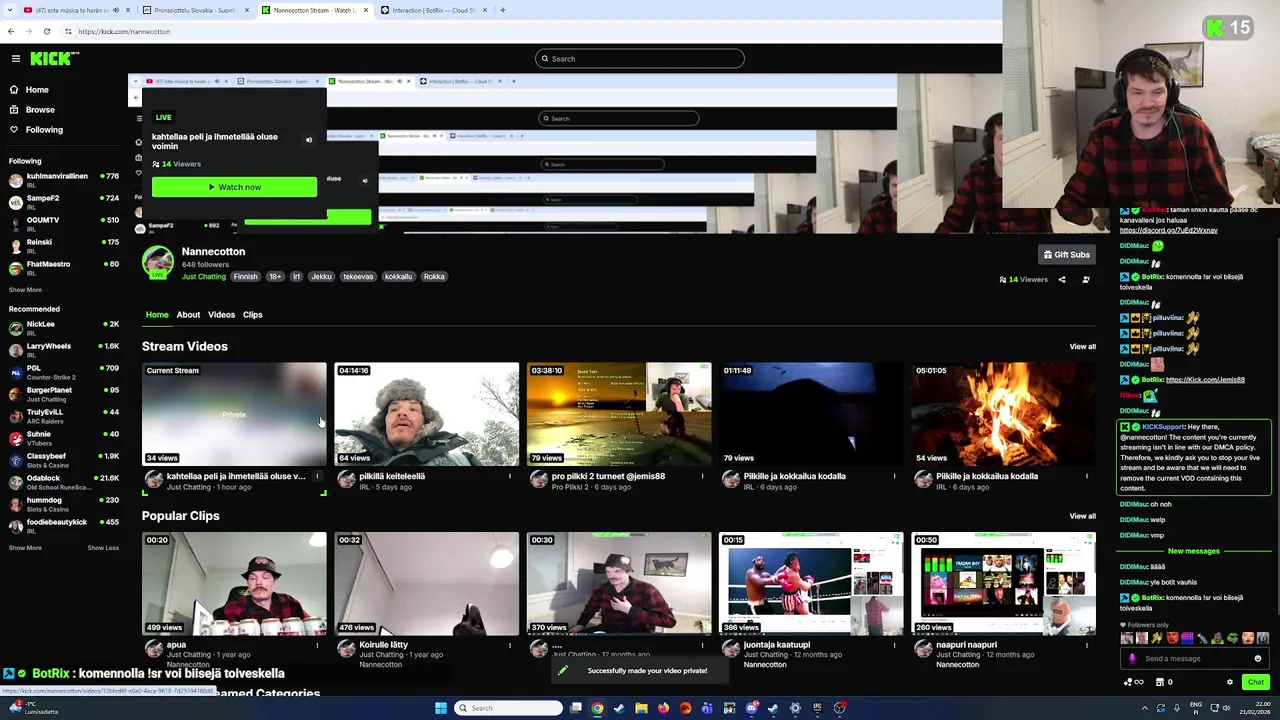This screenshot has height=720, width=1280.
Task: Open the Videos channel tab
Action: point(221,315)
